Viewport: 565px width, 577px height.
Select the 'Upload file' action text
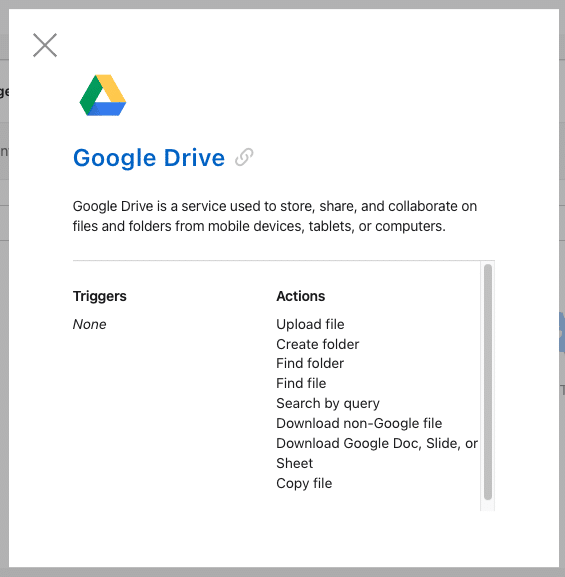point(310,324)
